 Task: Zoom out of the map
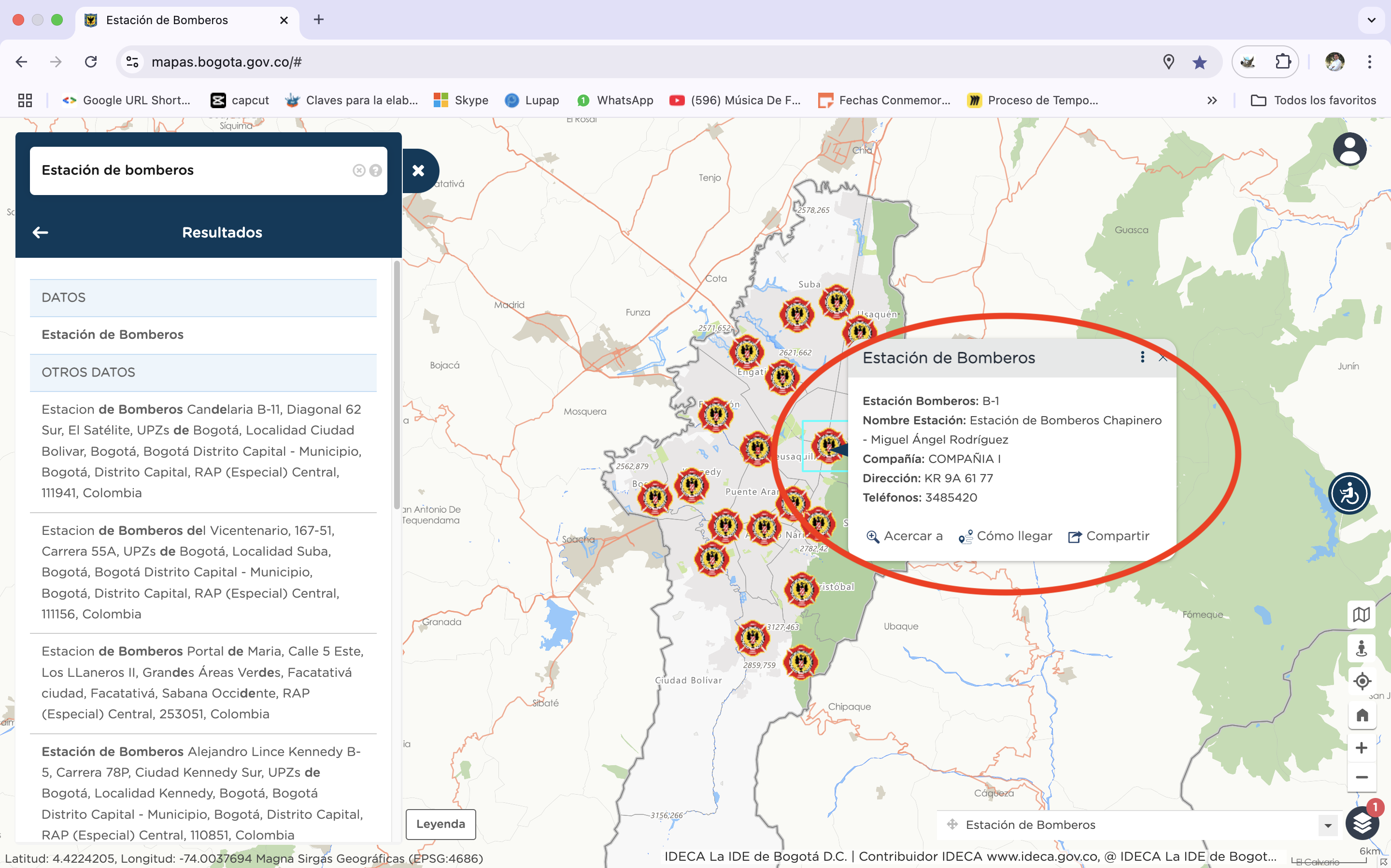[x=1361, y=777]
